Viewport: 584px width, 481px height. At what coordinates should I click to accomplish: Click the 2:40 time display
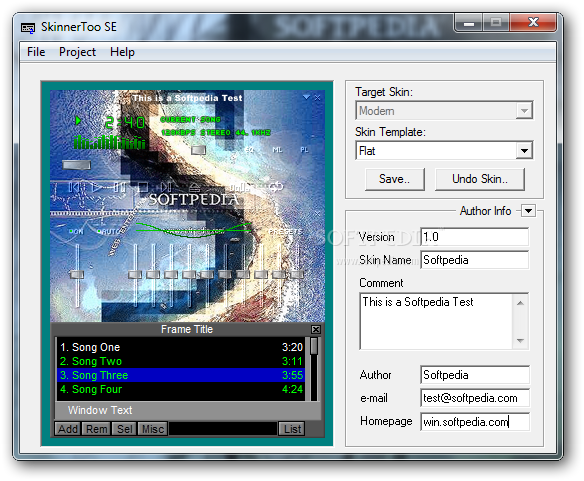pyautogui.click(x=125, y=122)
